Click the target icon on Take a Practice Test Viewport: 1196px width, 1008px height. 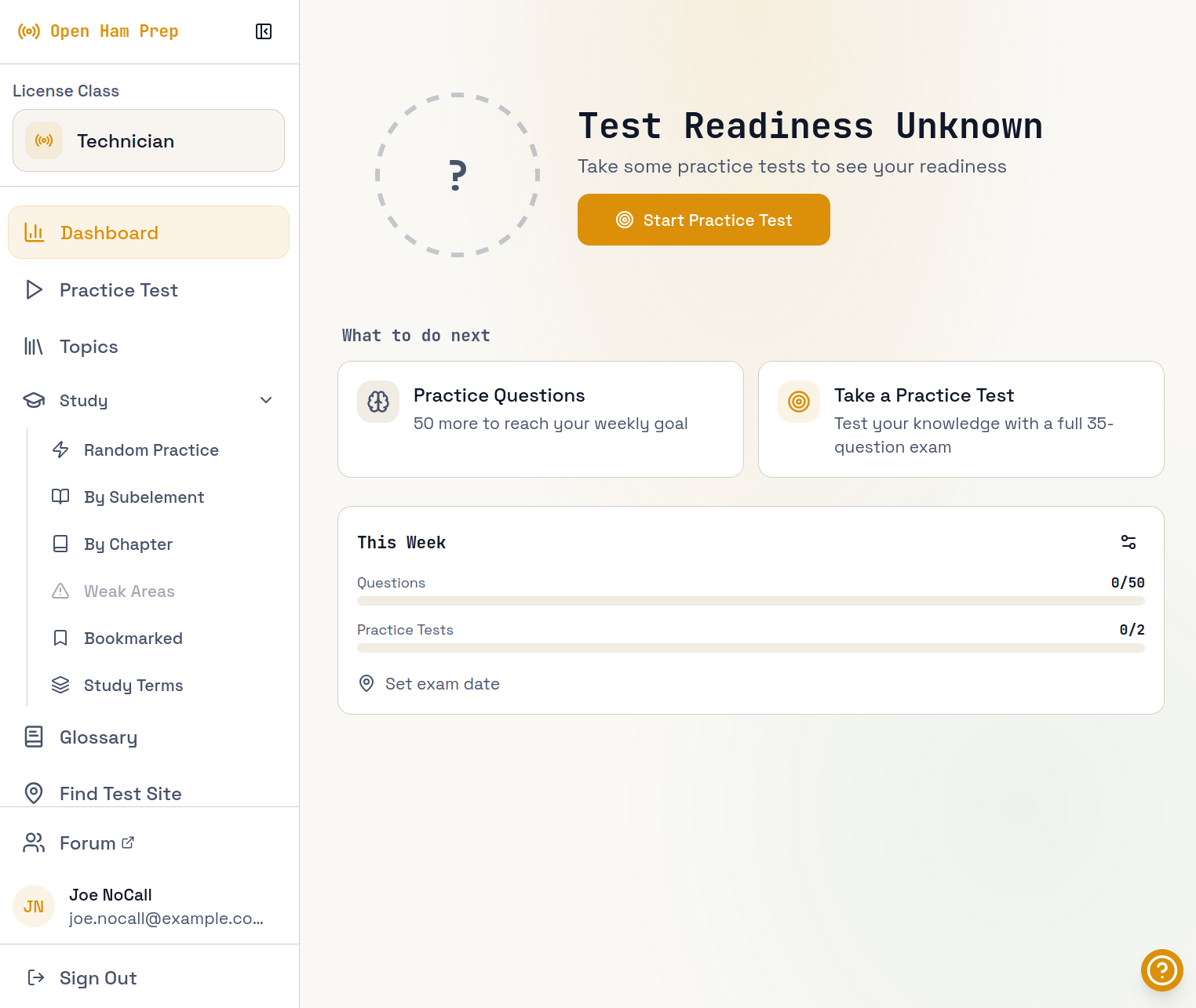pyautogui.click(x=799, y=402)
